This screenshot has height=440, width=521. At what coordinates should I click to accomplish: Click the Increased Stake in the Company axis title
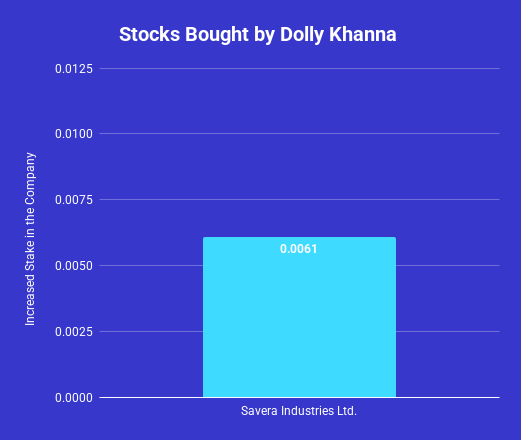click(30, 239)
